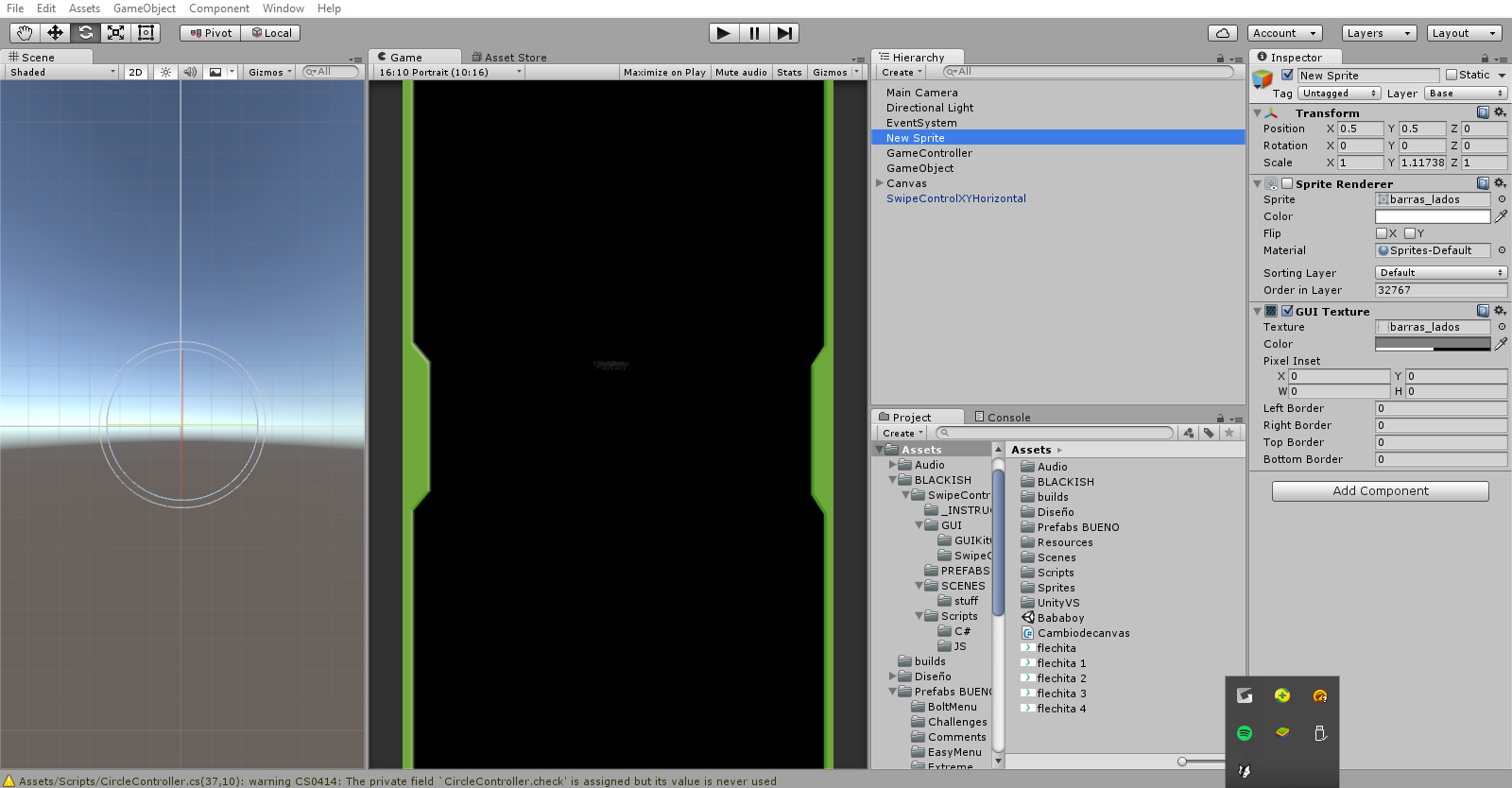Open the Cloud services icon

click(x=1223, y=33)
